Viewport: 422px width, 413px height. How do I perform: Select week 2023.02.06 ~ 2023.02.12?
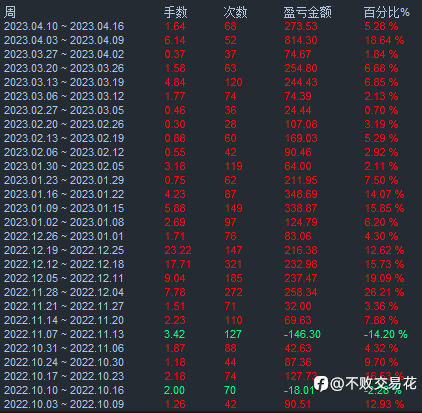(64, 152)
